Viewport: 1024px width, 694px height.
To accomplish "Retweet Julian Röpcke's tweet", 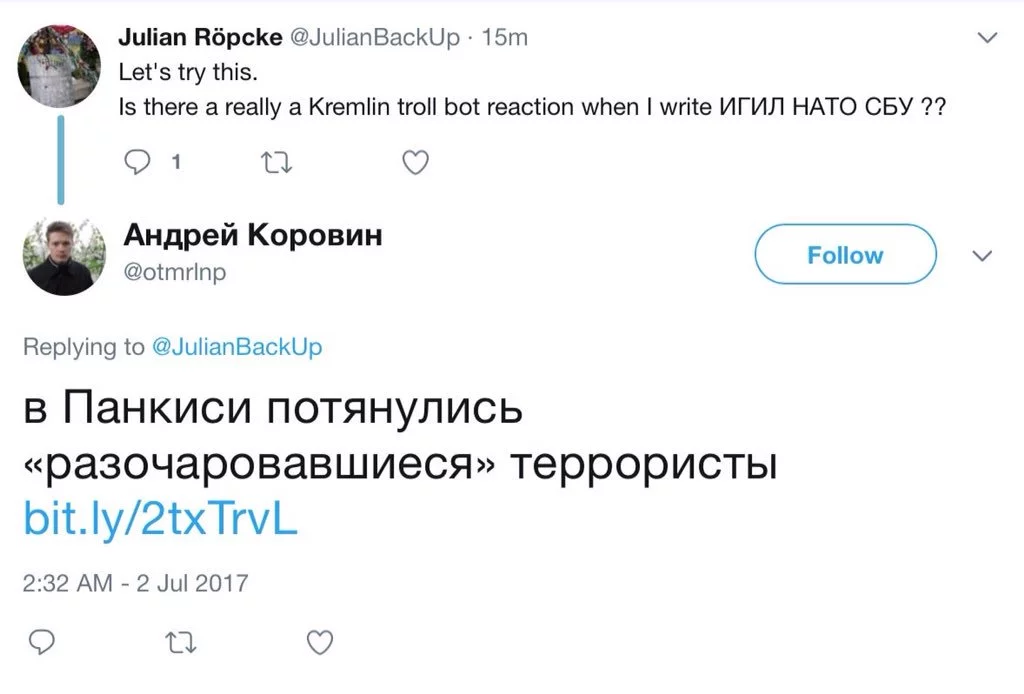I will pos(273,164).
